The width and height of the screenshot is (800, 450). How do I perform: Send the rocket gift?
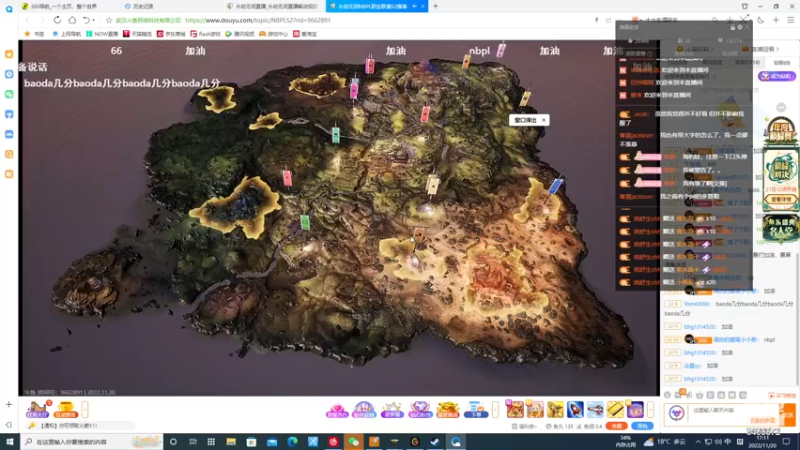point(575,409)
